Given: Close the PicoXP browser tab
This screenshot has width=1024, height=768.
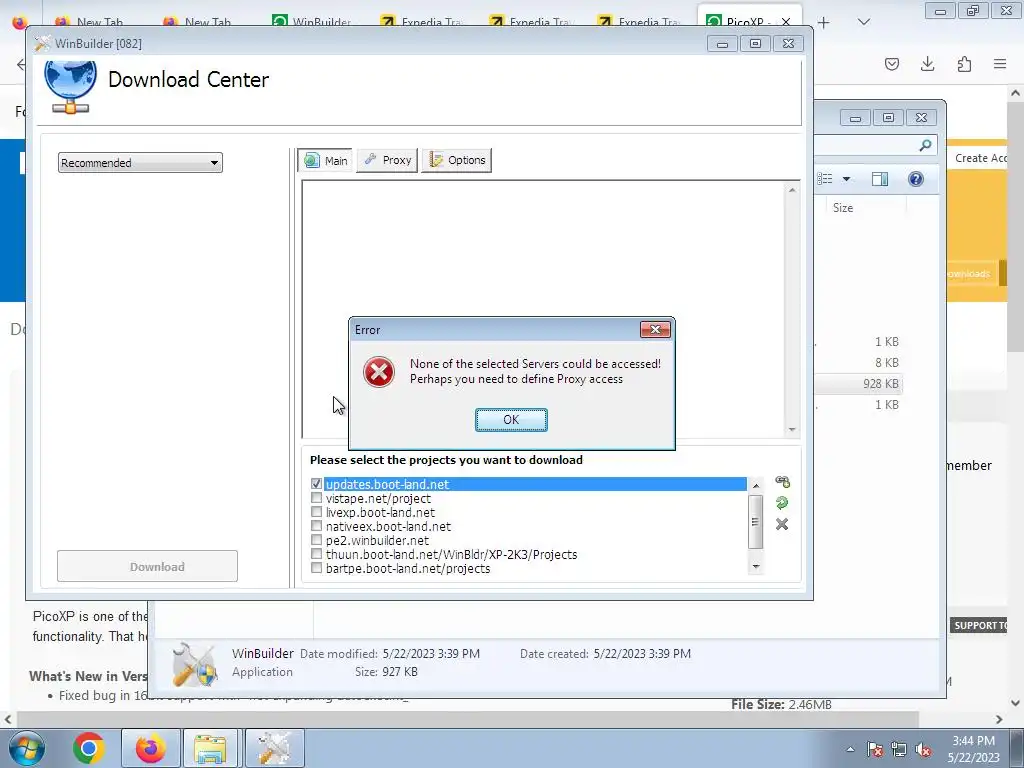Looking at the screenshot, I should 786,22.
